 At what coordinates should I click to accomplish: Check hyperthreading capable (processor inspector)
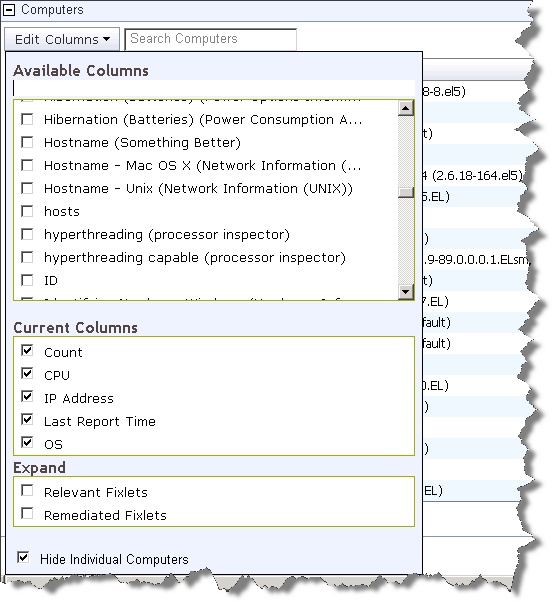[x=27, y=257]
